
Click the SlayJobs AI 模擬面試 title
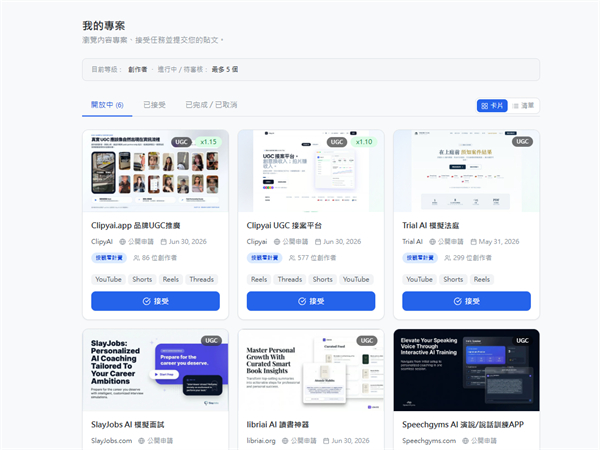[127, 424]
